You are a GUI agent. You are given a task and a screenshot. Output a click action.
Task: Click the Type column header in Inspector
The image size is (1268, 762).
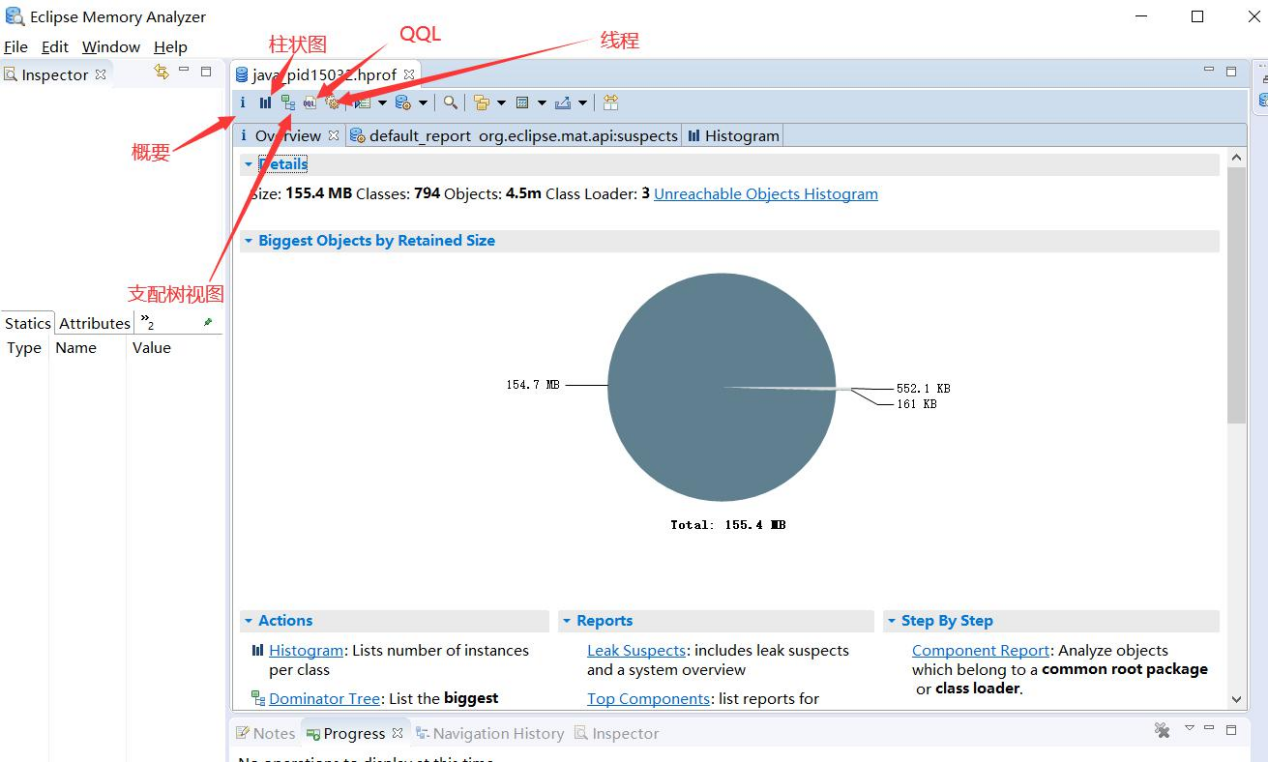(24, 348)
